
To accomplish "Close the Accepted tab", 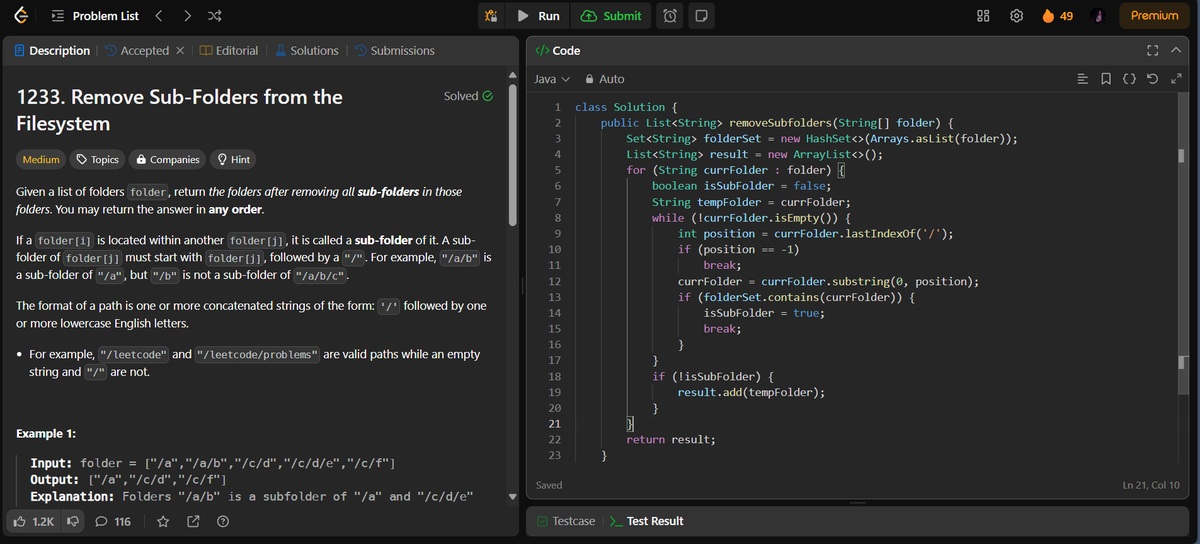I will [x=179, y=50].
